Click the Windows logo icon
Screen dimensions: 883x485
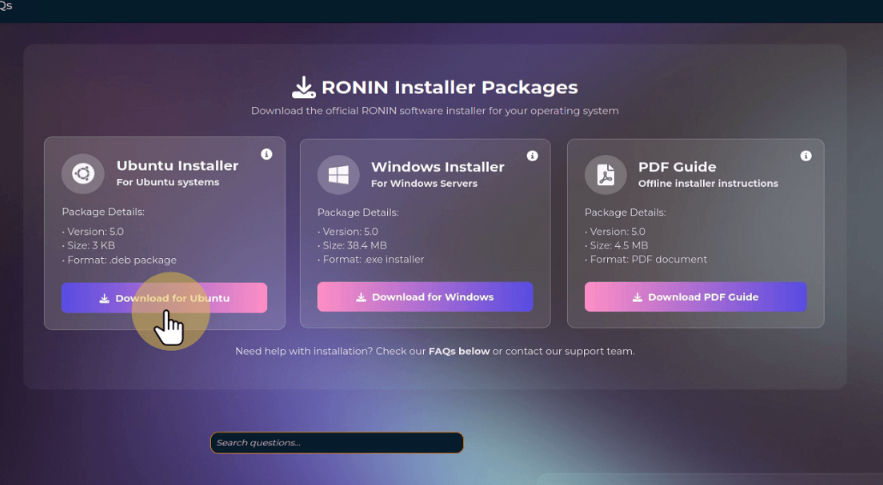pyautogui.click(x=338, y=175)
